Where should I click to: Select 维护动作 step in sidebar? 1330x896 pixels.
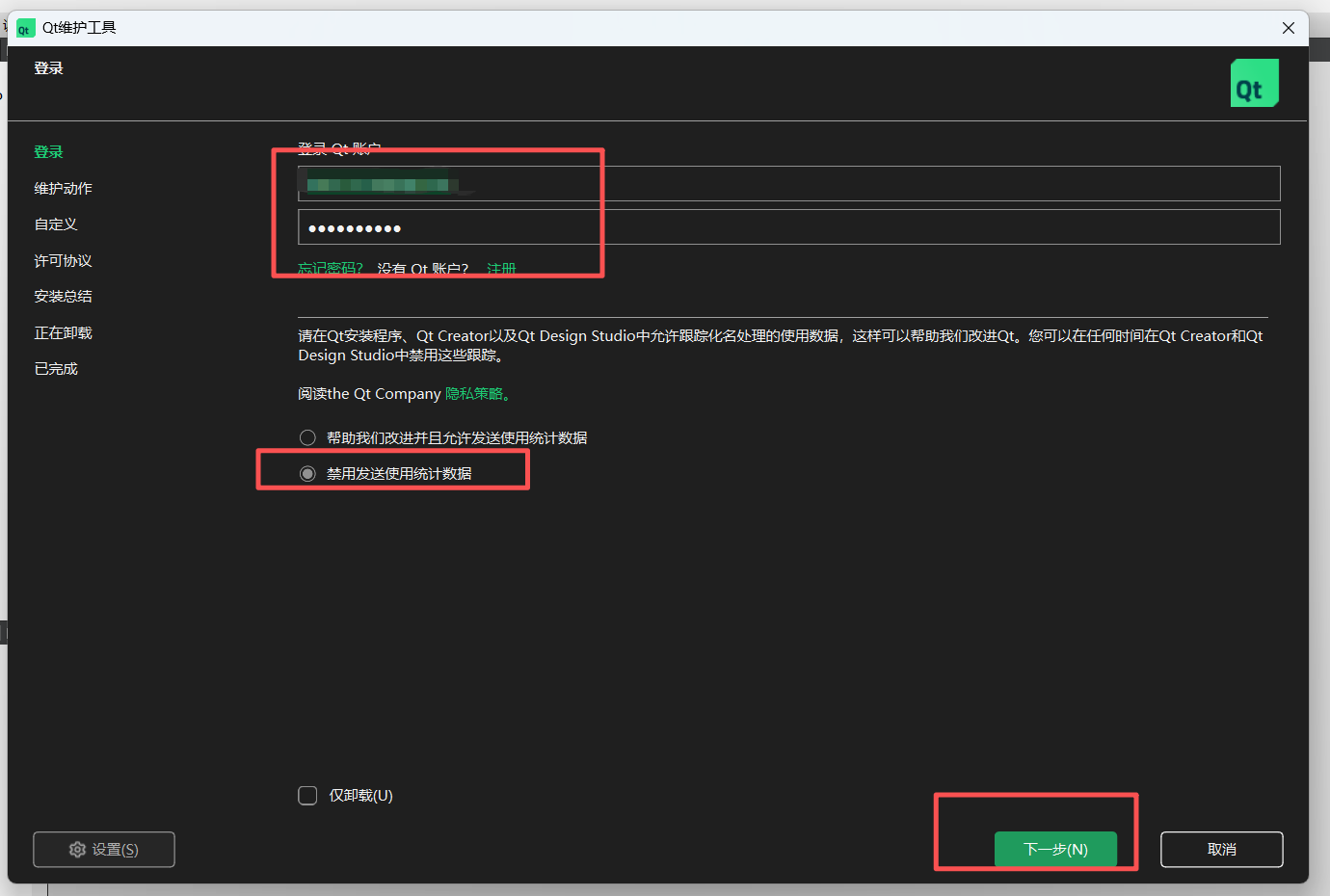pyautogui.click(x=64, y=189)
